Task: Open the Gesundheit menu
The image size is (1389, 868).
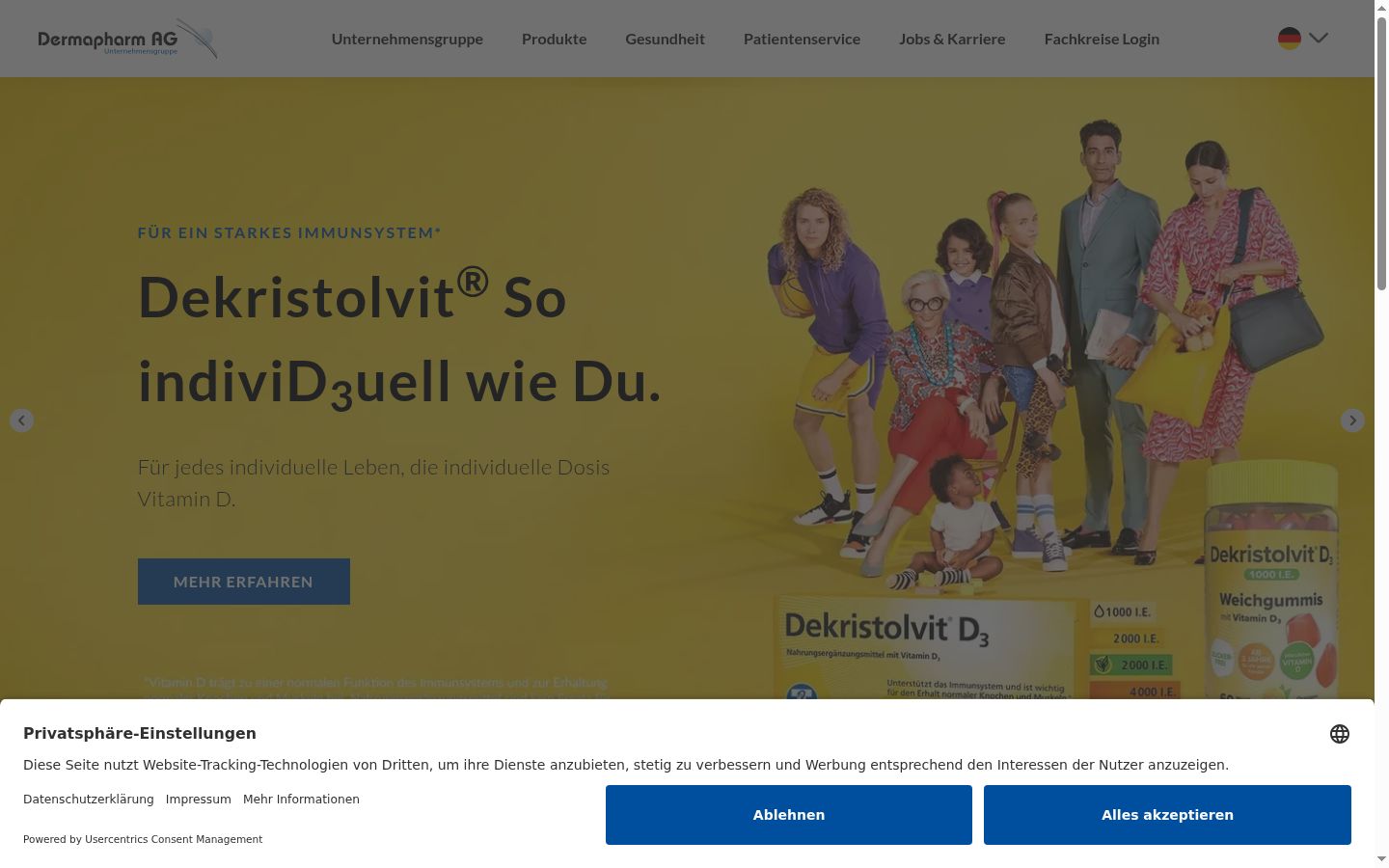Action: [x=666, y=39]
